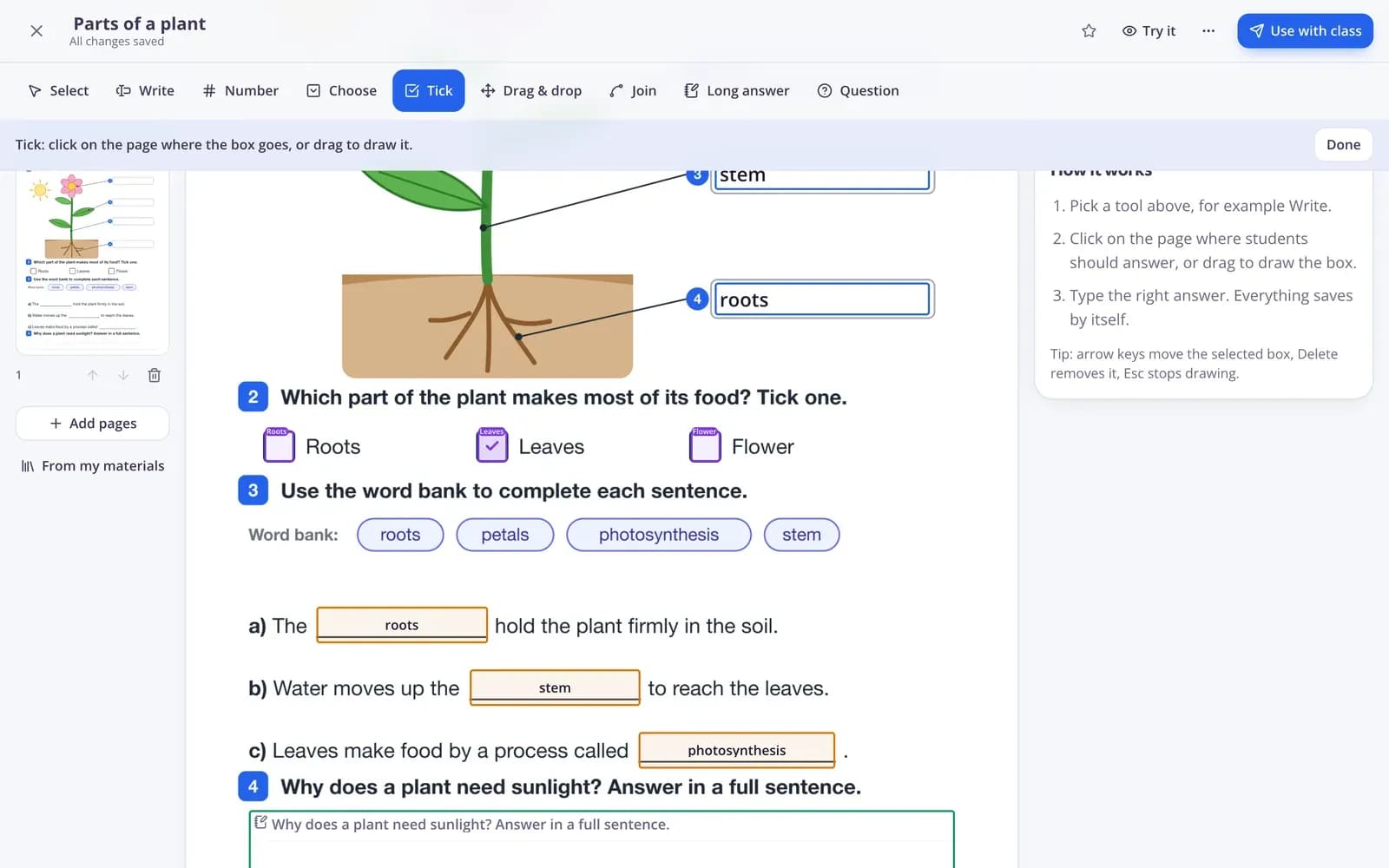Screen dimensions: 1389x868
Task: Click word bank chip 'petals'
Action: pos(505,535)
